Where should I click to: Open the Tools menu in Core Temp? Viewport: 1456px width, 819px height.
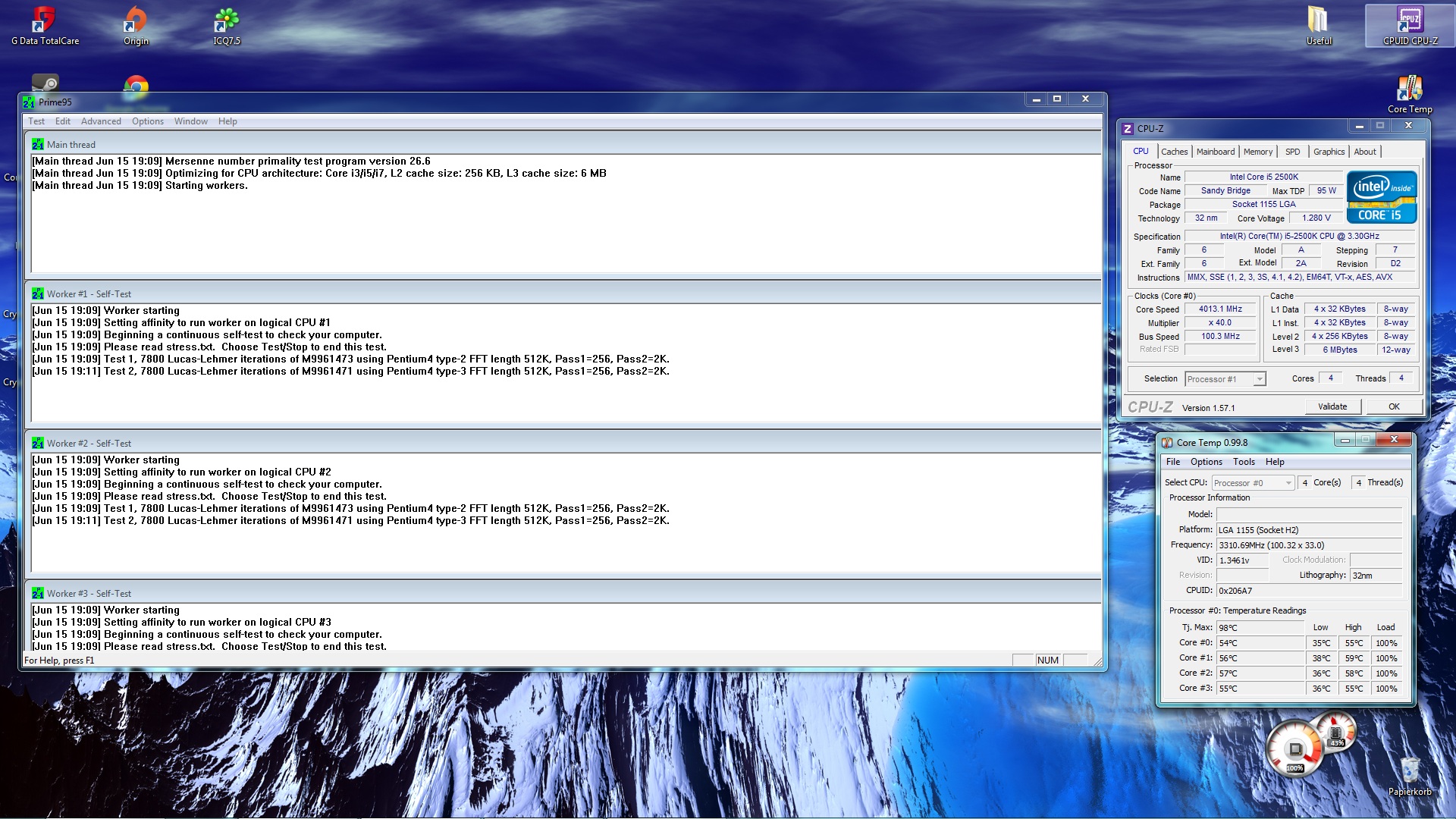1244,462
